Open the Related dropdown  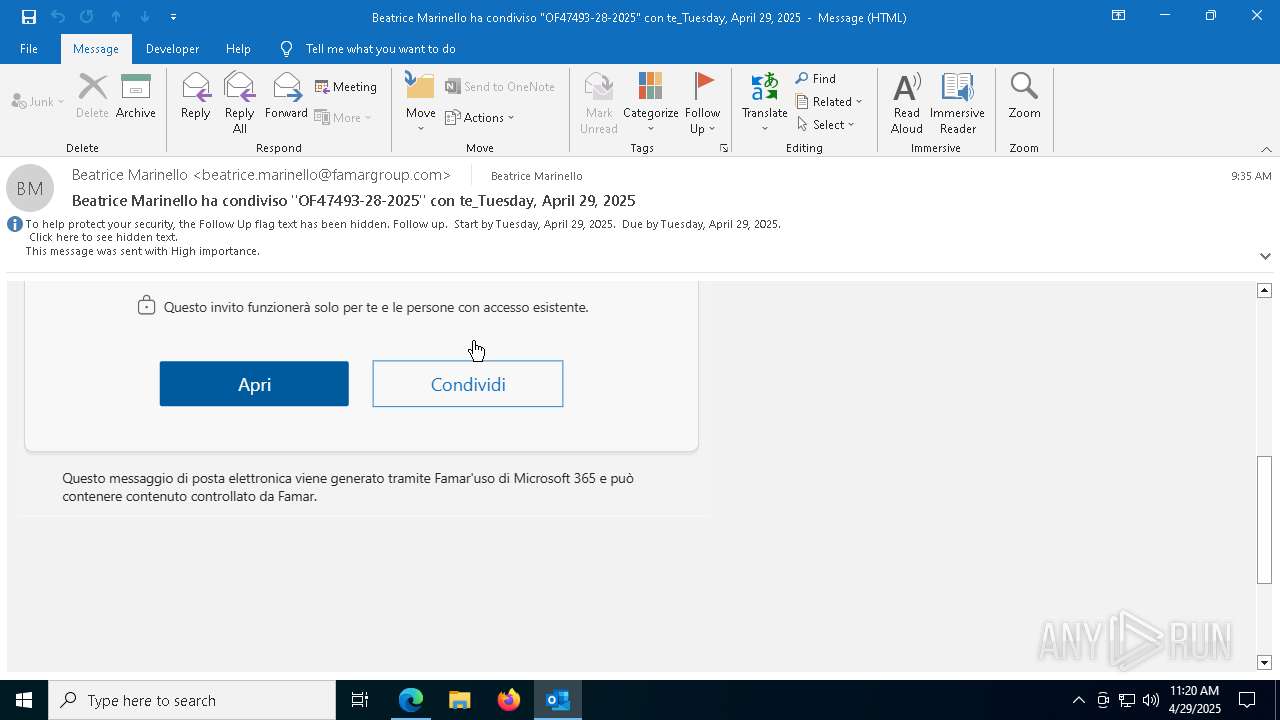click(829, 102)
